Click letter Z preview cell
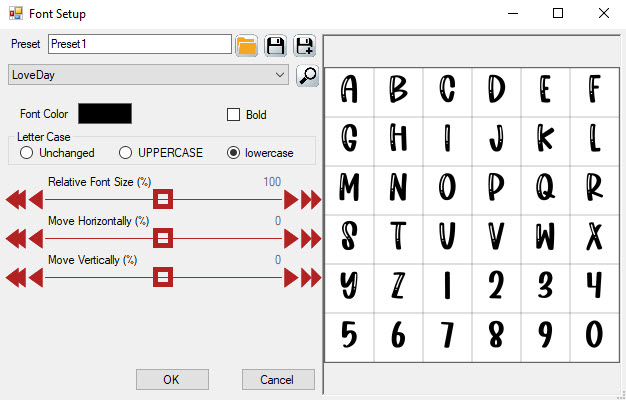This screenshot has height=400, width=626. (398, 288)
